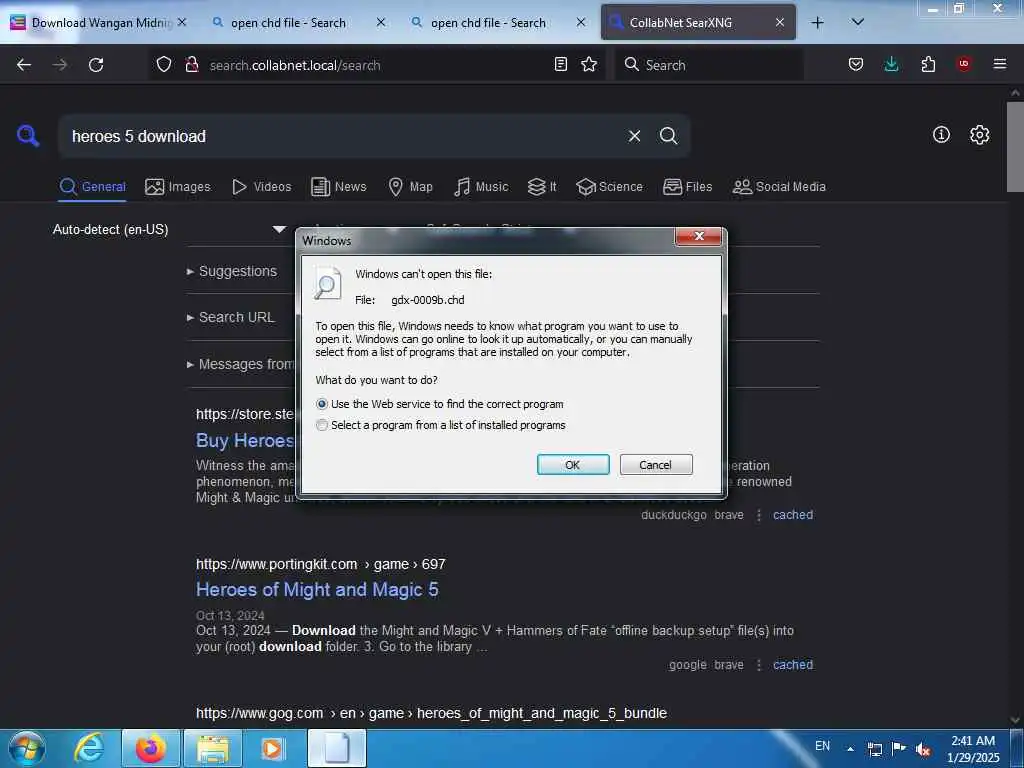Open the tracking protection shield icon
This screenshot has height=768, width=1024.
tap(164, 65)
